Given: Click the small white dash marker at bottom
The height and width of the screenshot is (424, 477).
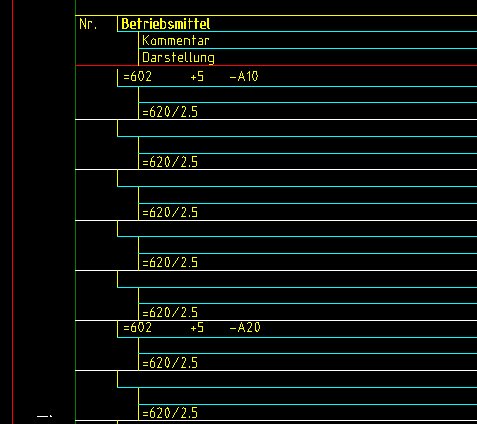Looking at the screenshot, I should point(44,416).
